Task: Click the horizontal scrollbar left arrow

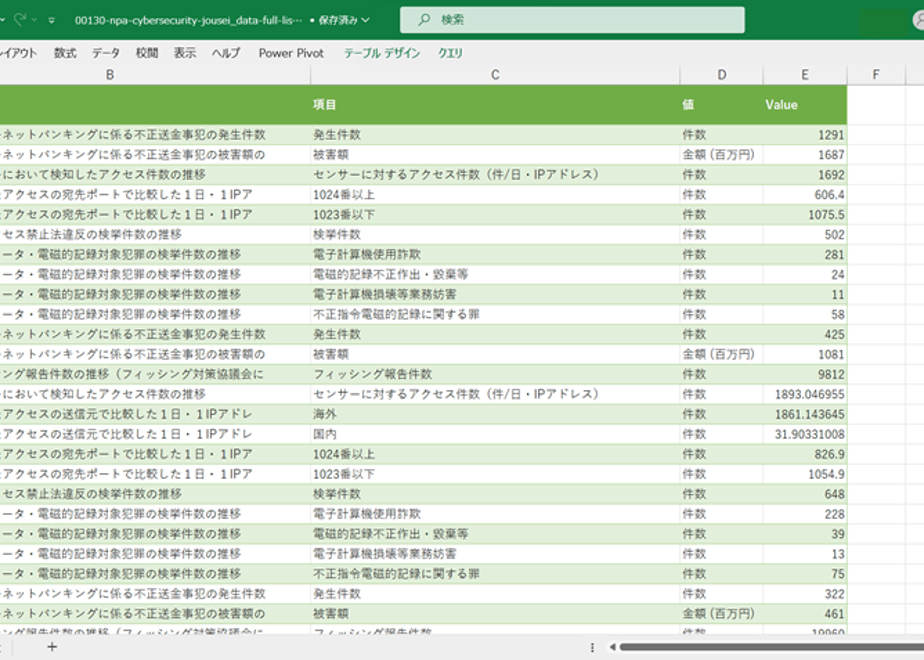Action: point(612,647)
